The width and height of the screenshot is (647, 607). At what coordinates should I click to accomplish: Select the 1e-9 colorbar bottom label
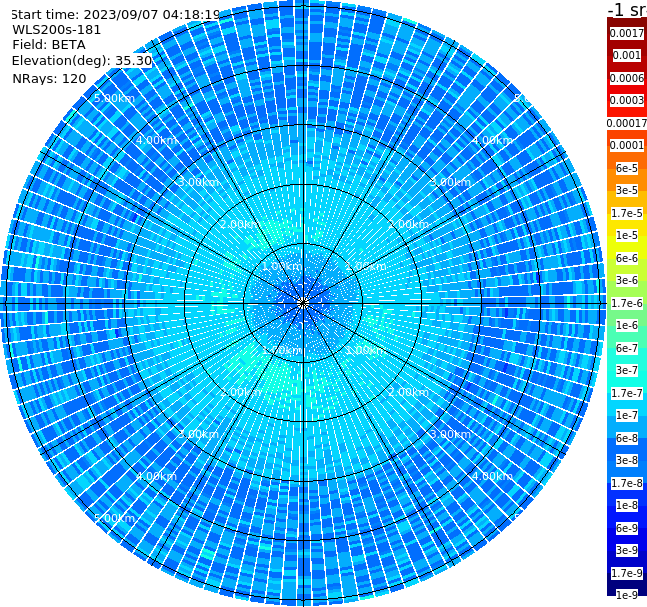click(x=627, y=595)
